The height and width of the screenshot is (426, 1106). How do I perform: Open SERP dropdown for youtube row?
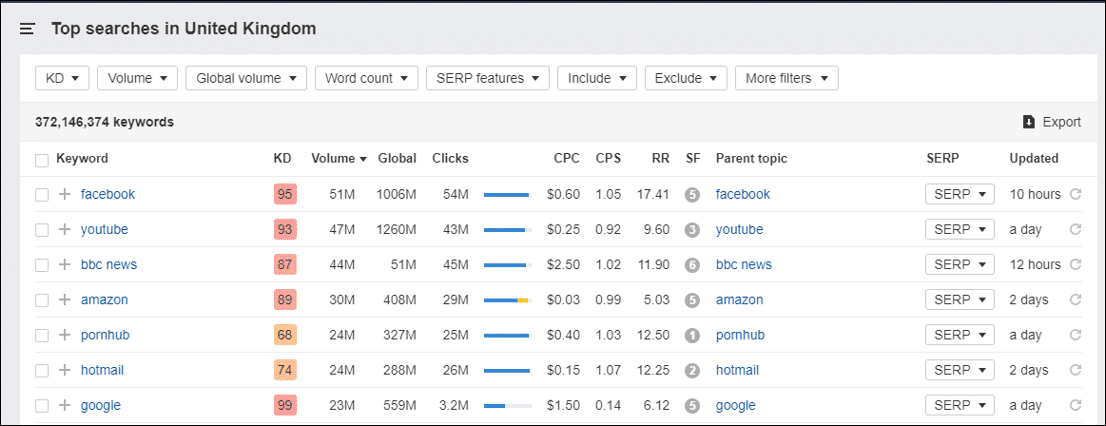tap(960, 229)
